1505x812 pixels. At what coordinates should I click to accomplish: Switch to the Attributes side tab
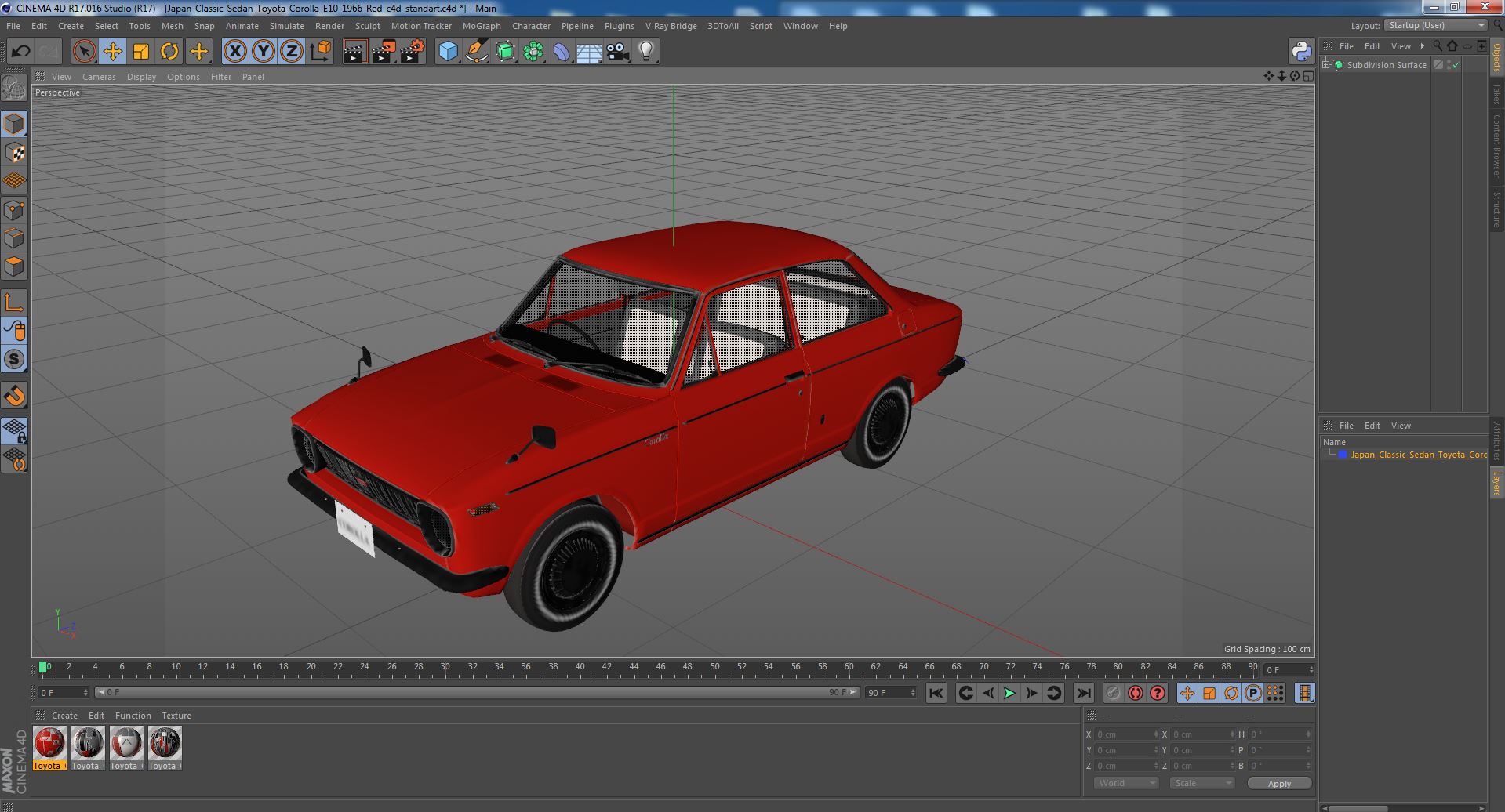point(1496,441)
